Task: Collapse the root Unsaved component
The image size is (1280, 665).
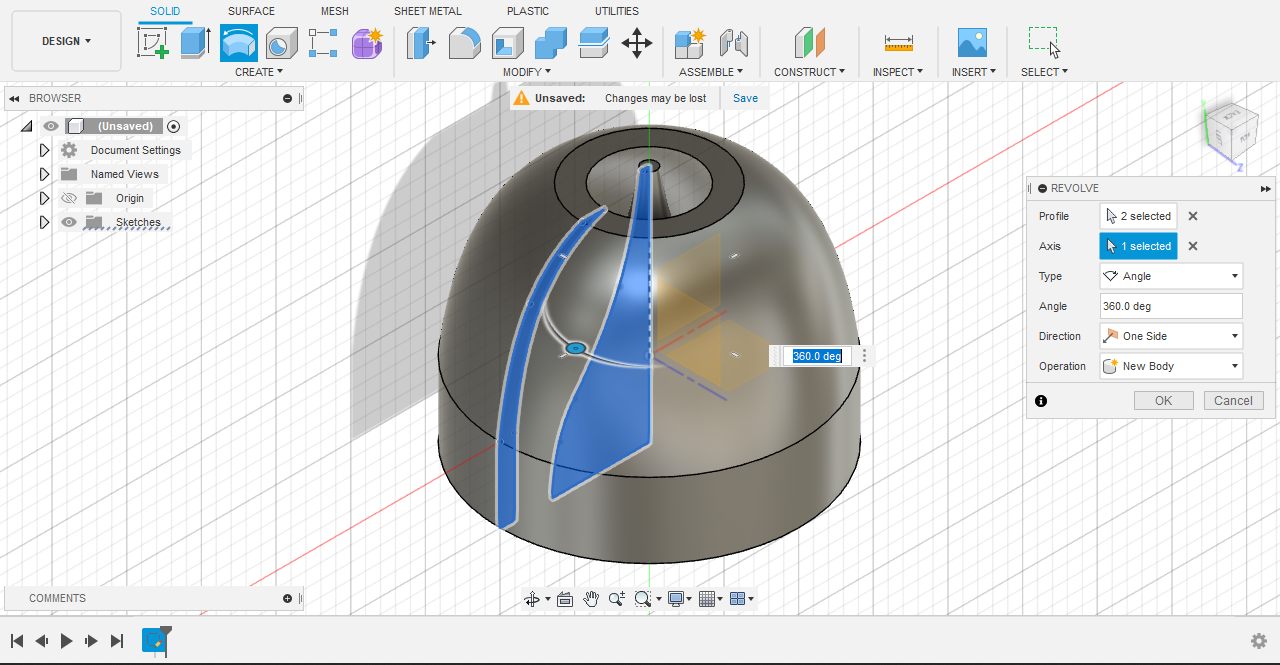Action: pyautogui.click(x=27, y=126)
